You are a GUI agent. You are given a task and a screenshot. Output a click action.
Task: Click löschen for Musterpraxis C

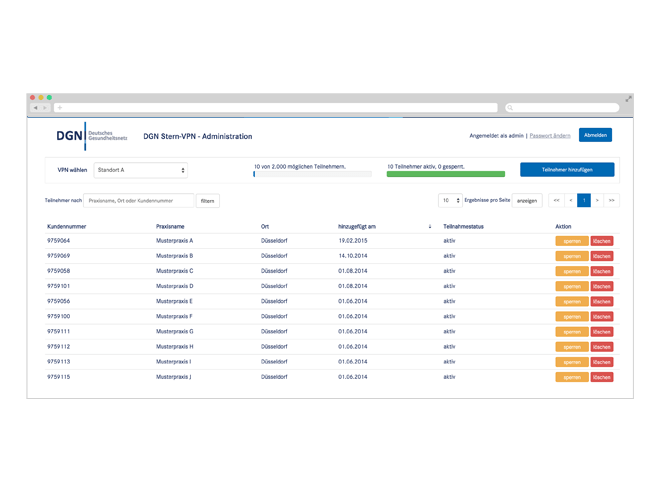click(x=602, y=271)
